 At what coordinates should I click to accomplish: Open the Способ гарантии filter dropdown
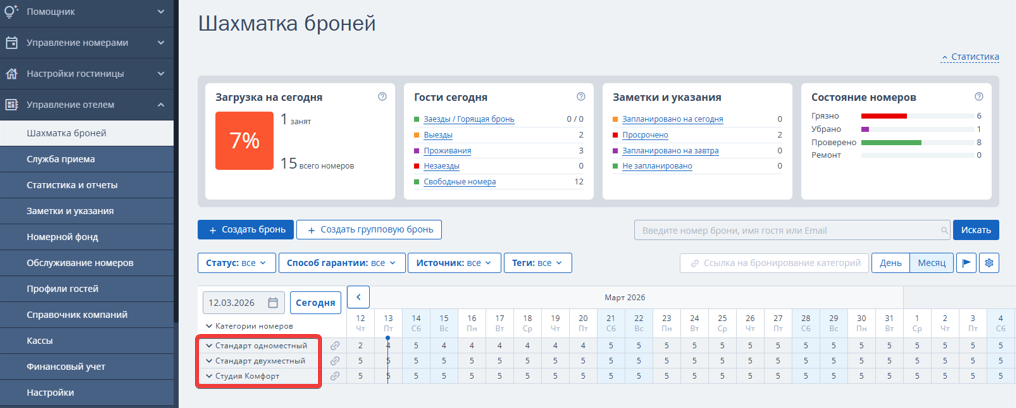click(x=341, y=263)
